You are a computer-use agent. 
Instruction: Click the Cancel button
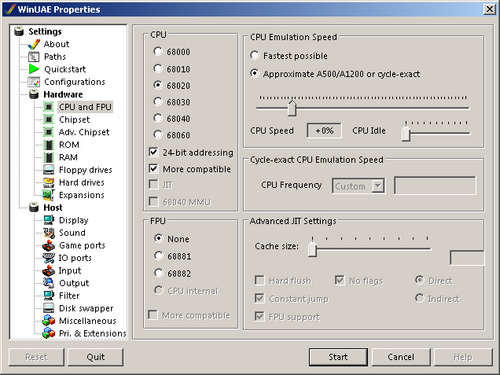(401, 357)
